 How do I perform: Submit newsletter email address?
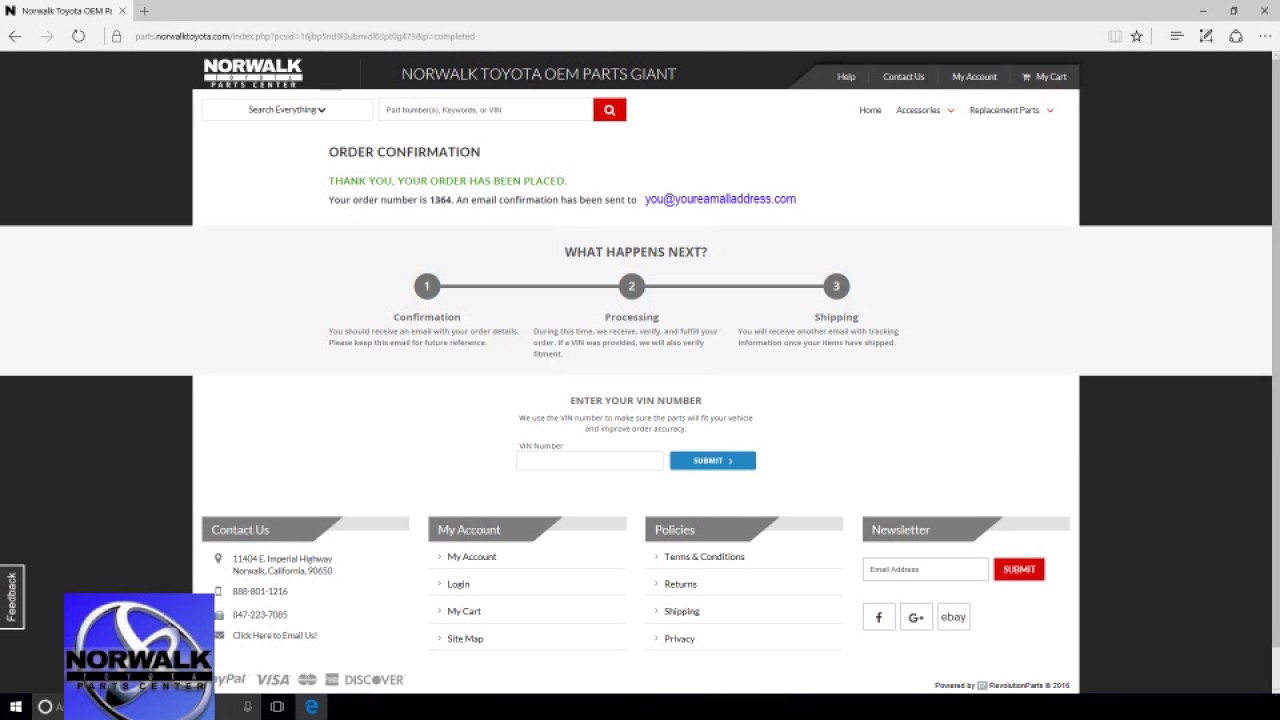click(1019, 569)
